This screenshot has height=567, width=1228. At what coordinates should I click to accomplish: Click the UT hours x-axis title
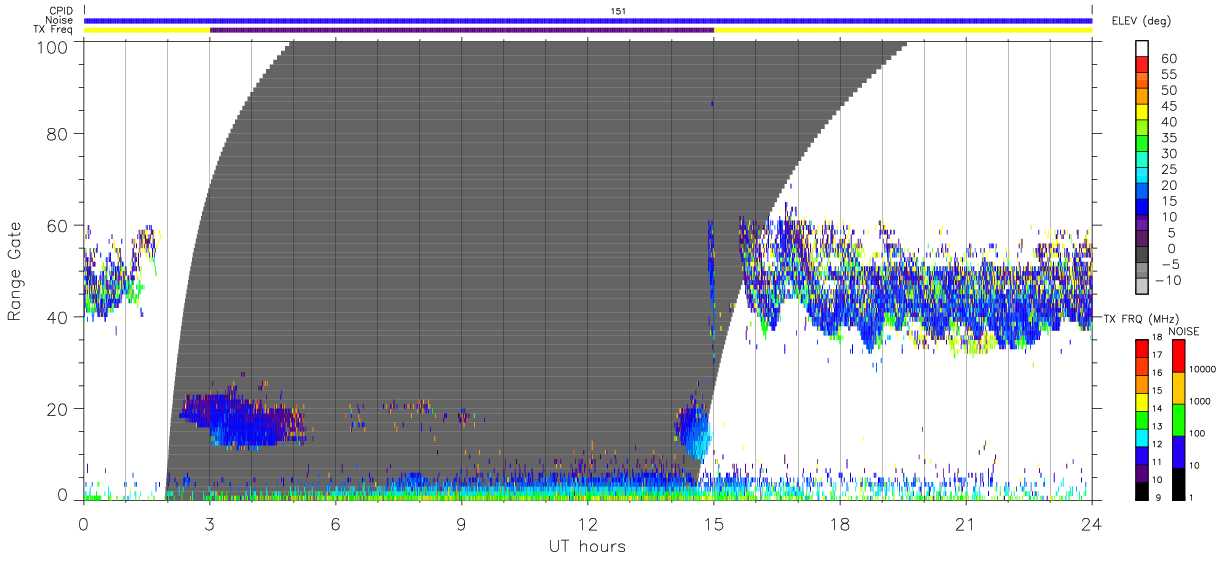(x=587, y=546)
